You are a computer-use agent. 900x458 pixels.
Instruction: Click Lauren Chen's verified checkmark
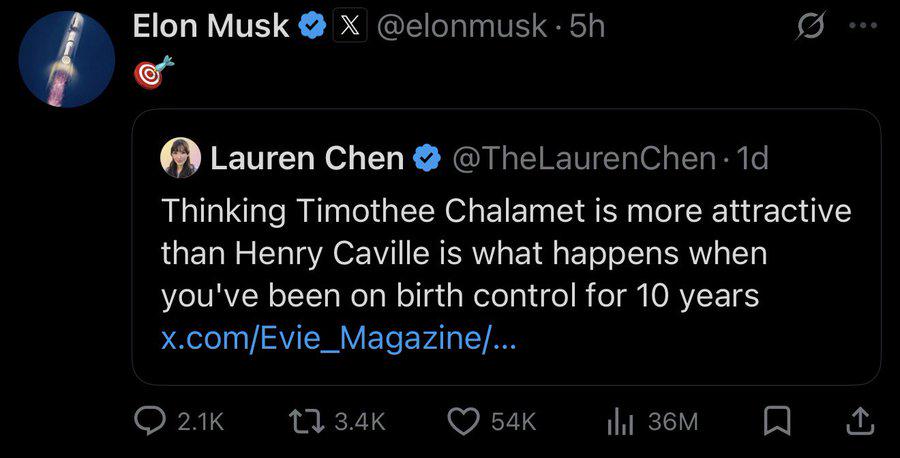click(x=426, y=158)
